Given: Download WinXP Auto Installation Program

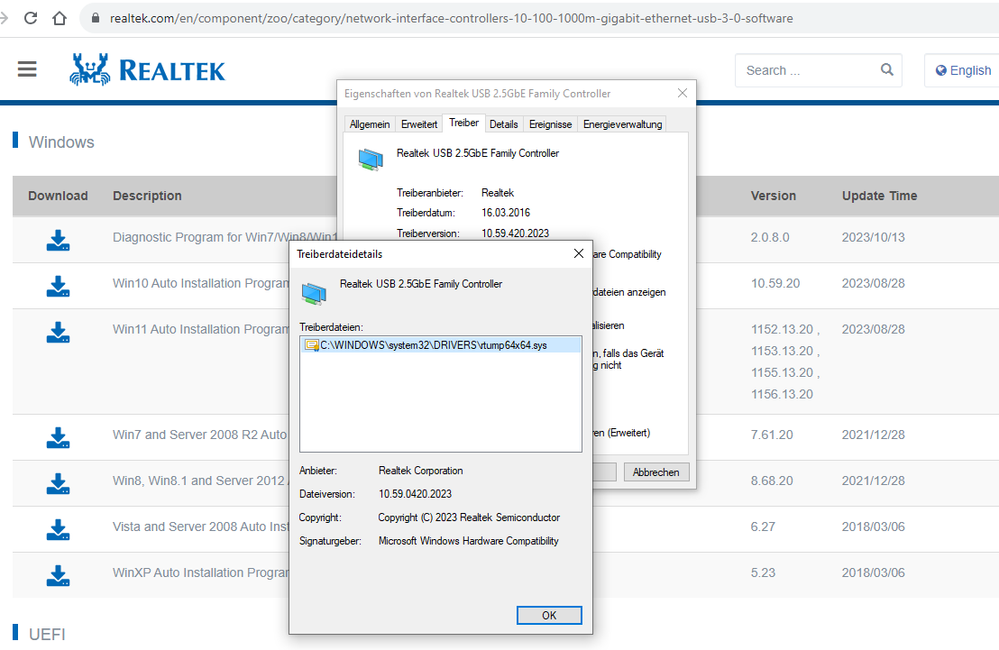Looking at the screenshot, I should (x=58, y=575).
